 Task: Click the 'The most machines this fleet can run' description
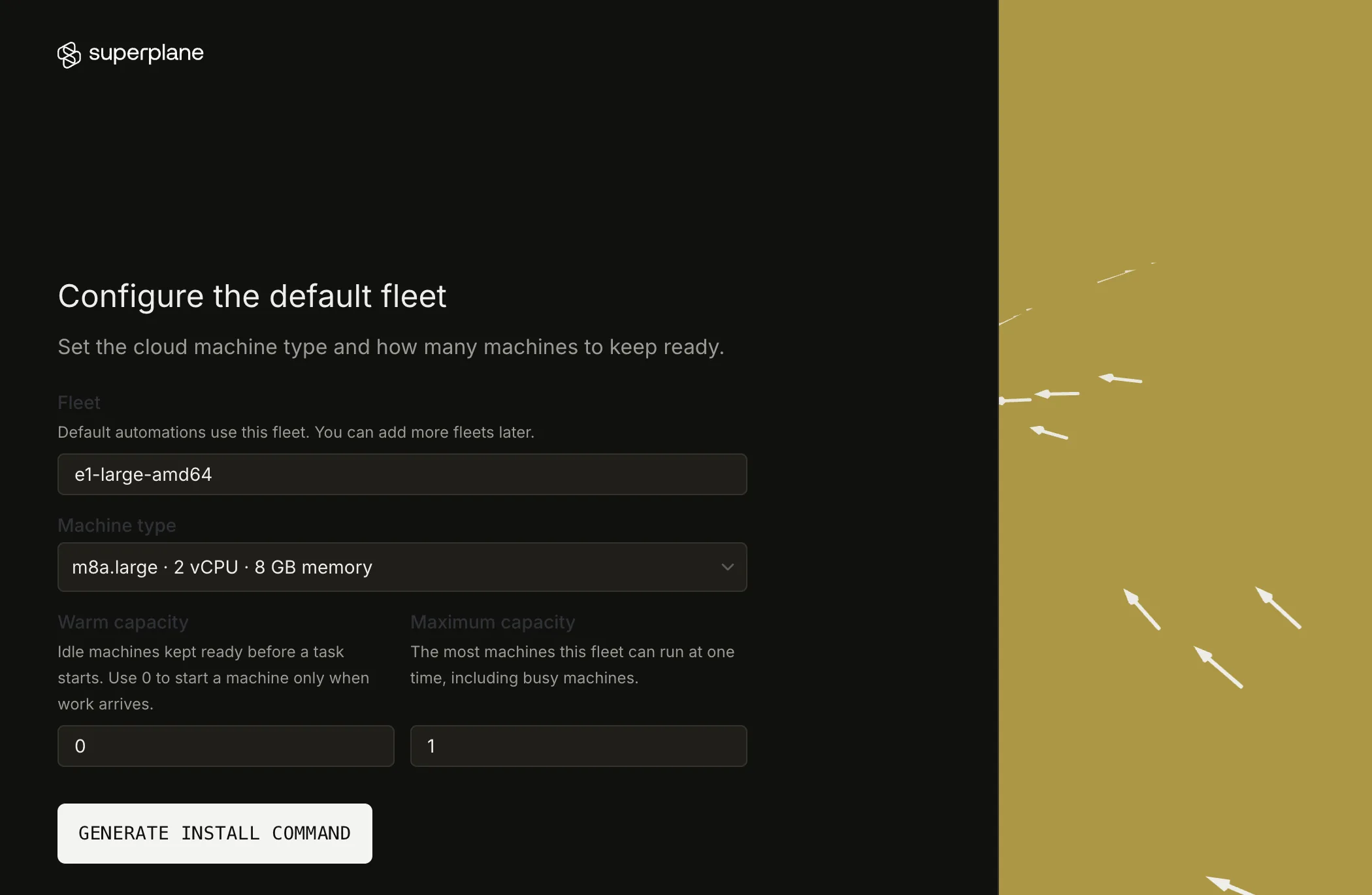click(572, 665)
